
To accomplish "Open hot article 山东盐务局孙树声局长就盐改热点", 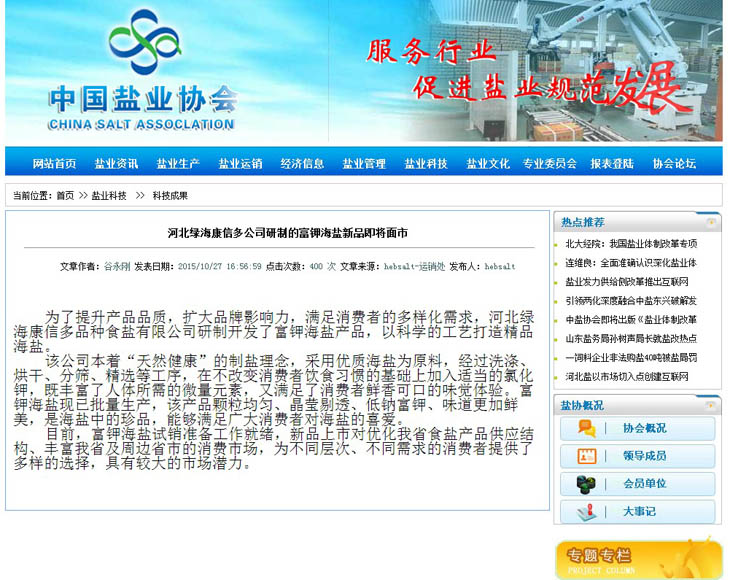I will (x=631, y=338).
